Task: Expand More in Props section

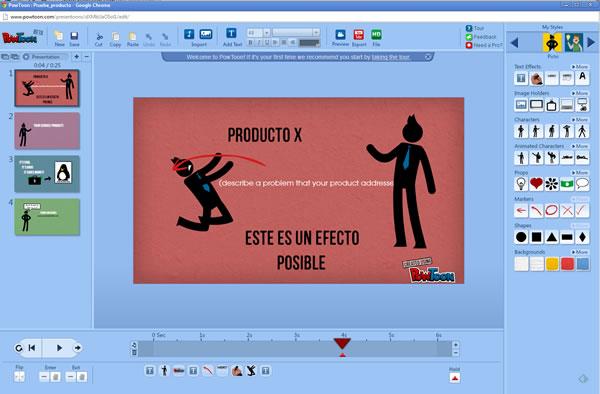Action: tap(580, 173)
